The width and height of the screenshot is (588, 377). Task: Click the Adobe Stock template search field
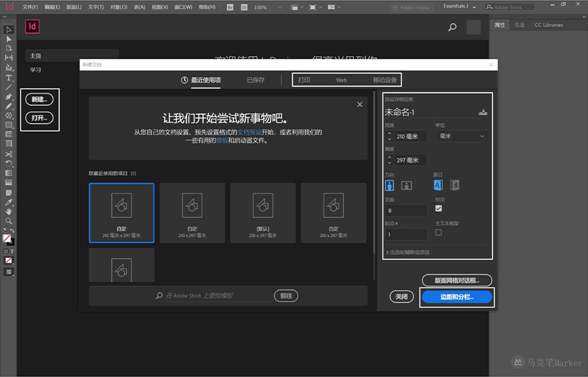pos(213,296)
